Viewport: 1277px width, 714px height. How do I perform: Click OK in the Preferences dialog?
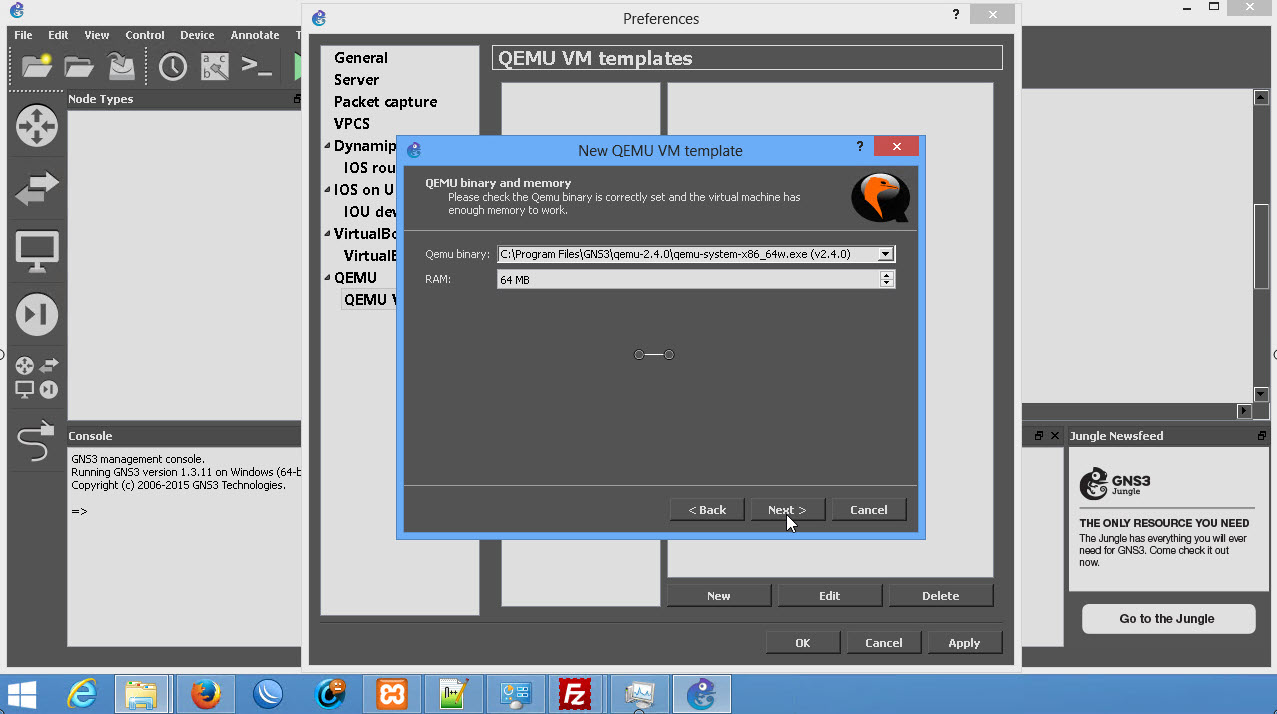pos(803,643)
